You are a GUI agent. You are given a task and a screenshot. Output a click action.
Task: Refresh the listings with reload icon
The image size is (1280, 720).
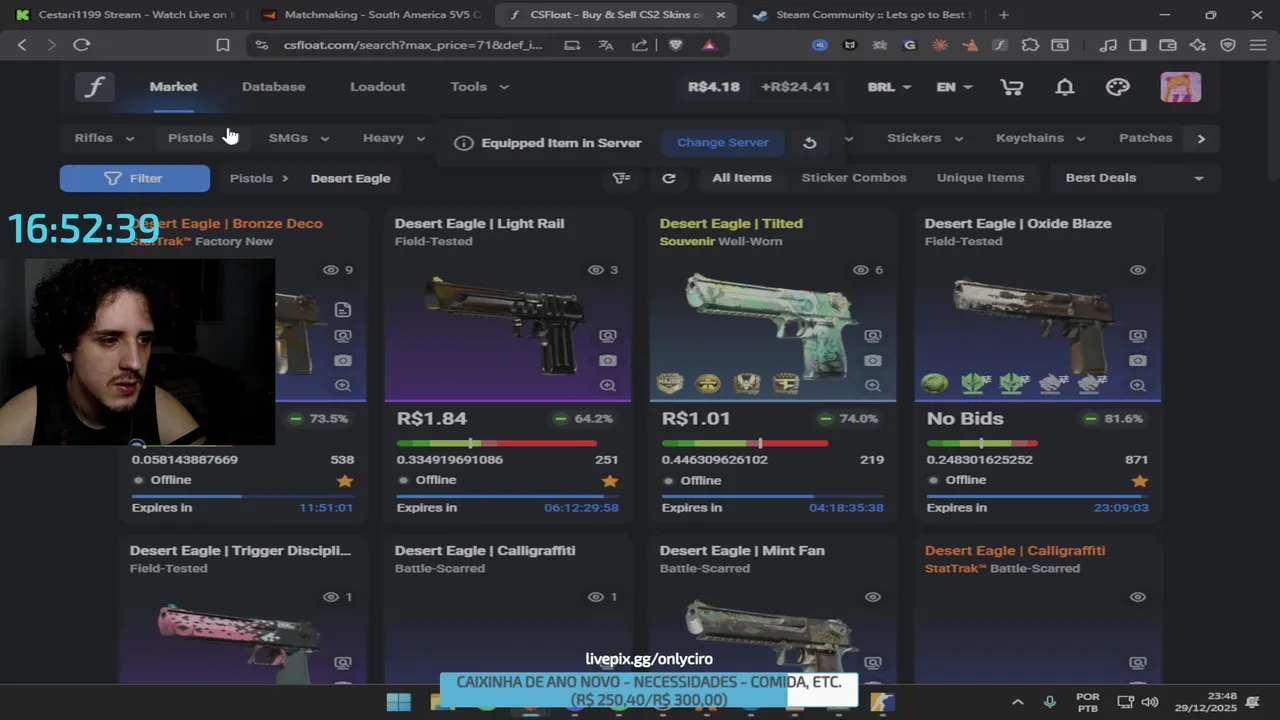tap(669, 178)
